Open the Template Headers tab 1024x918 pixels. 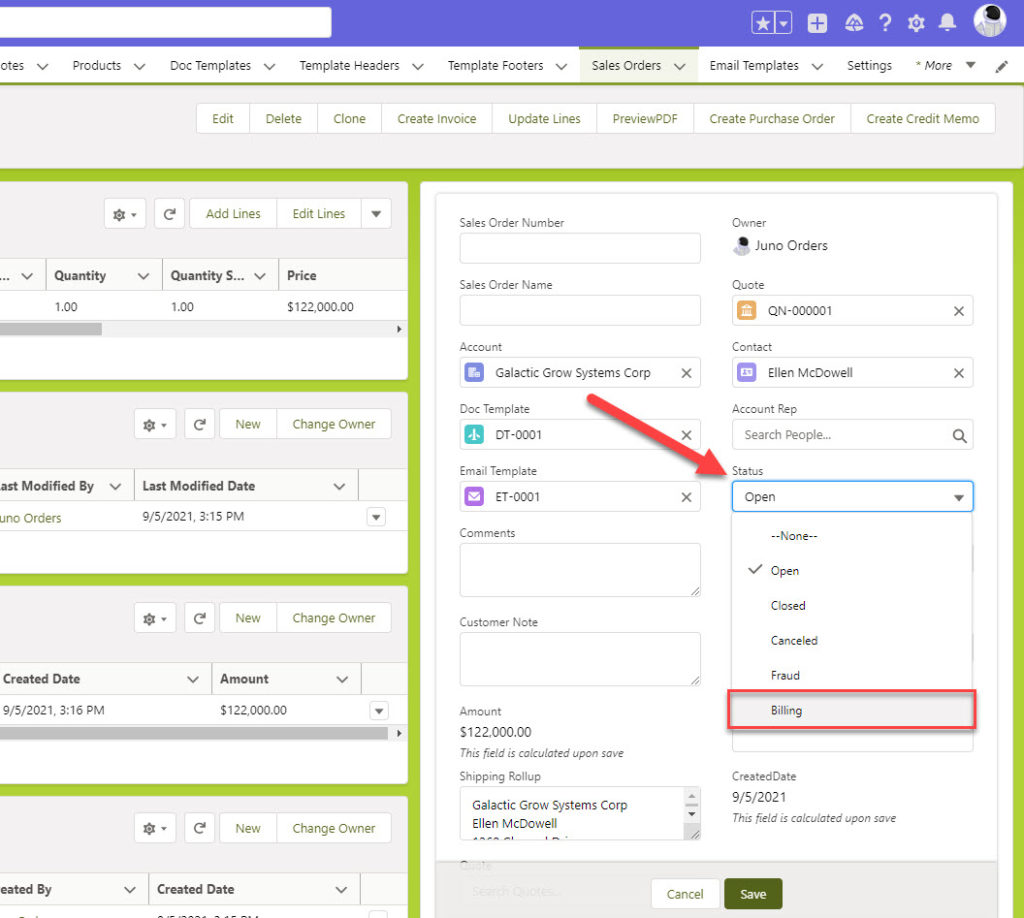pos(349,65)
